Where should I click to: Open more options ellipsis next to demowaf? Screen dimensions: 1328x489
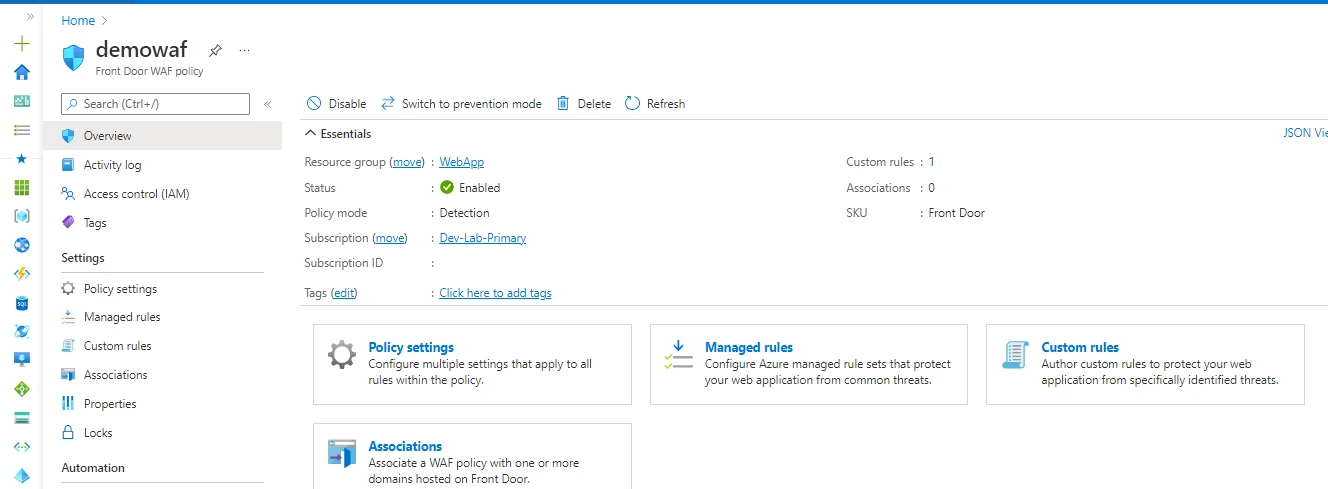click(245, 50)
